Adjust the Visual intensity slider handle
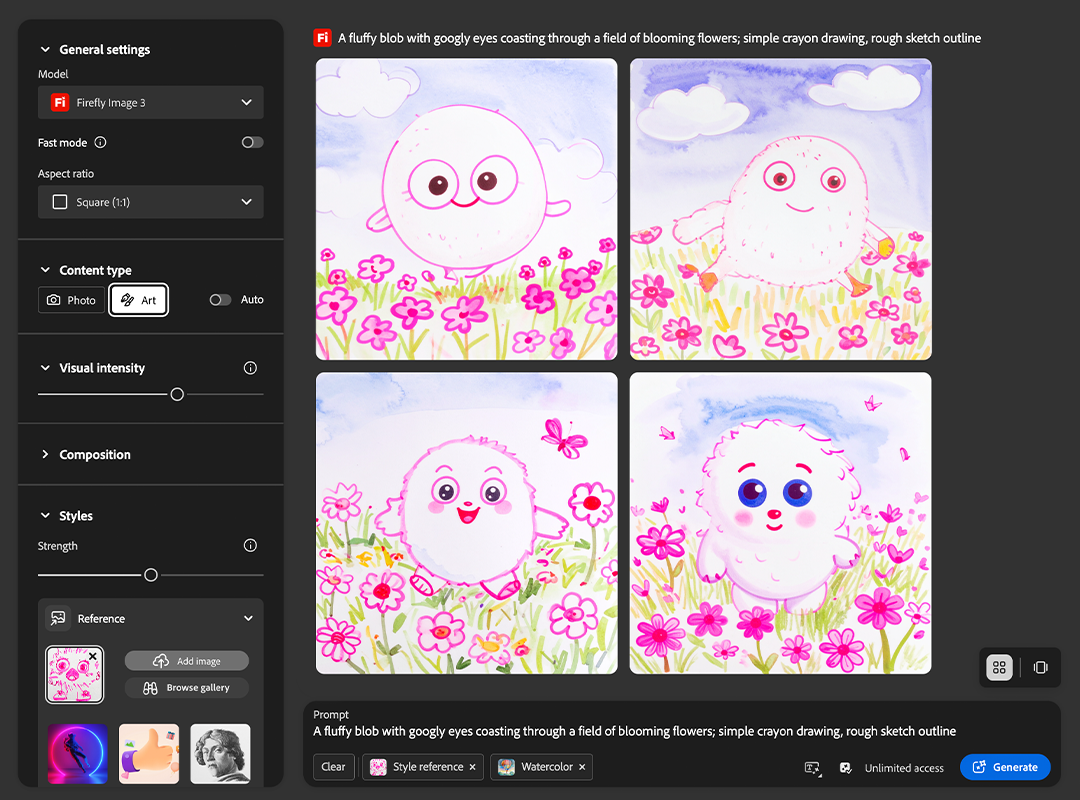 tap(177, 395)
